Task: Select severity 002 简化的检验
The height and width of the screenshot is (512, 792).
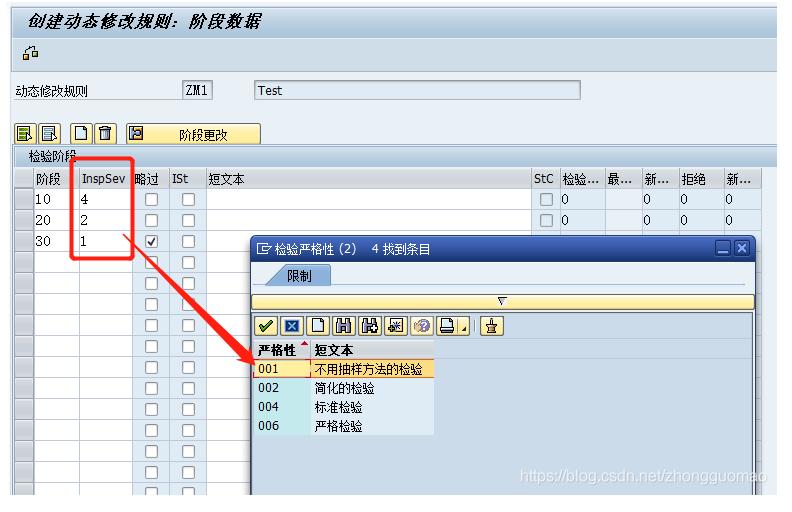Action: pyautogui.click(x=343, y=388)
